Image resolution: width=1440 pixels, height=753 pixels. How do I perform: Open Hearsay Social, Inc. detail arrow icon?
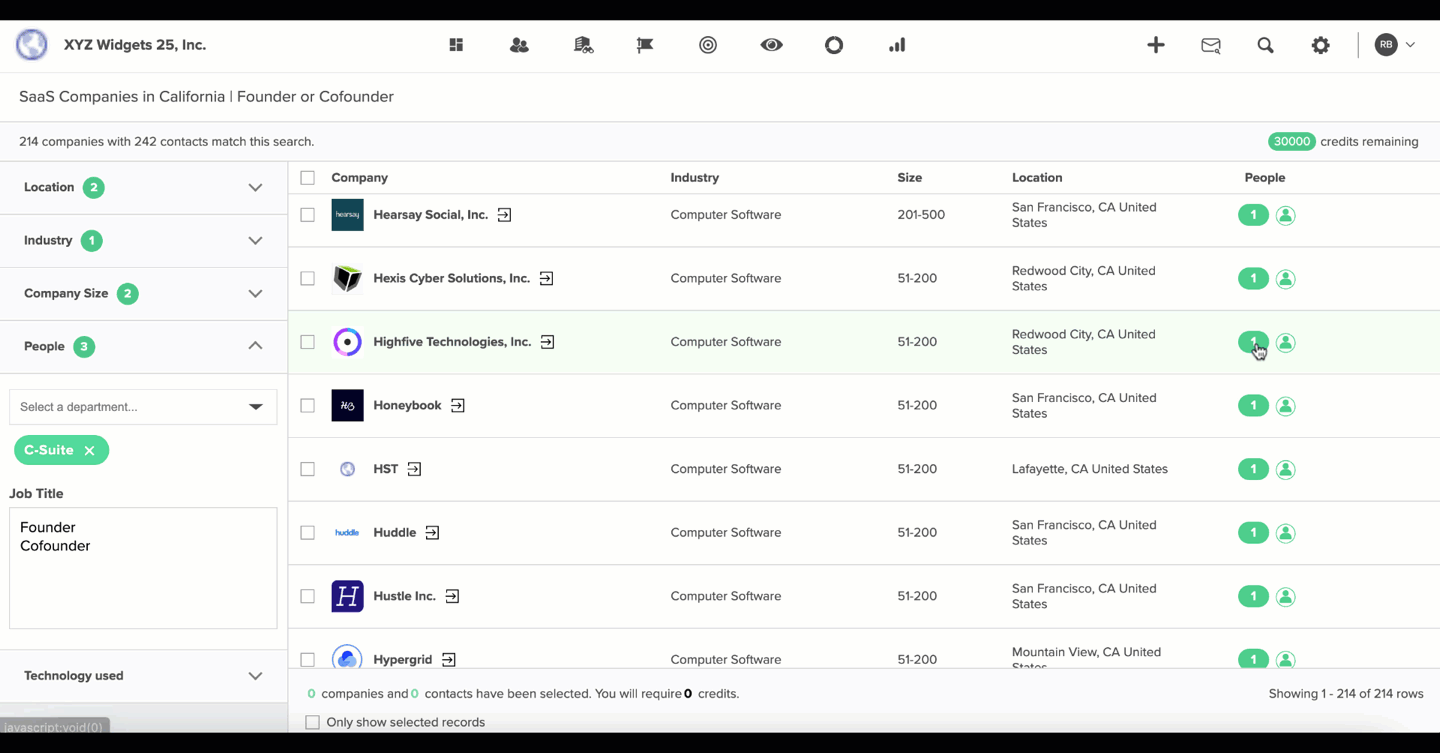505,215
